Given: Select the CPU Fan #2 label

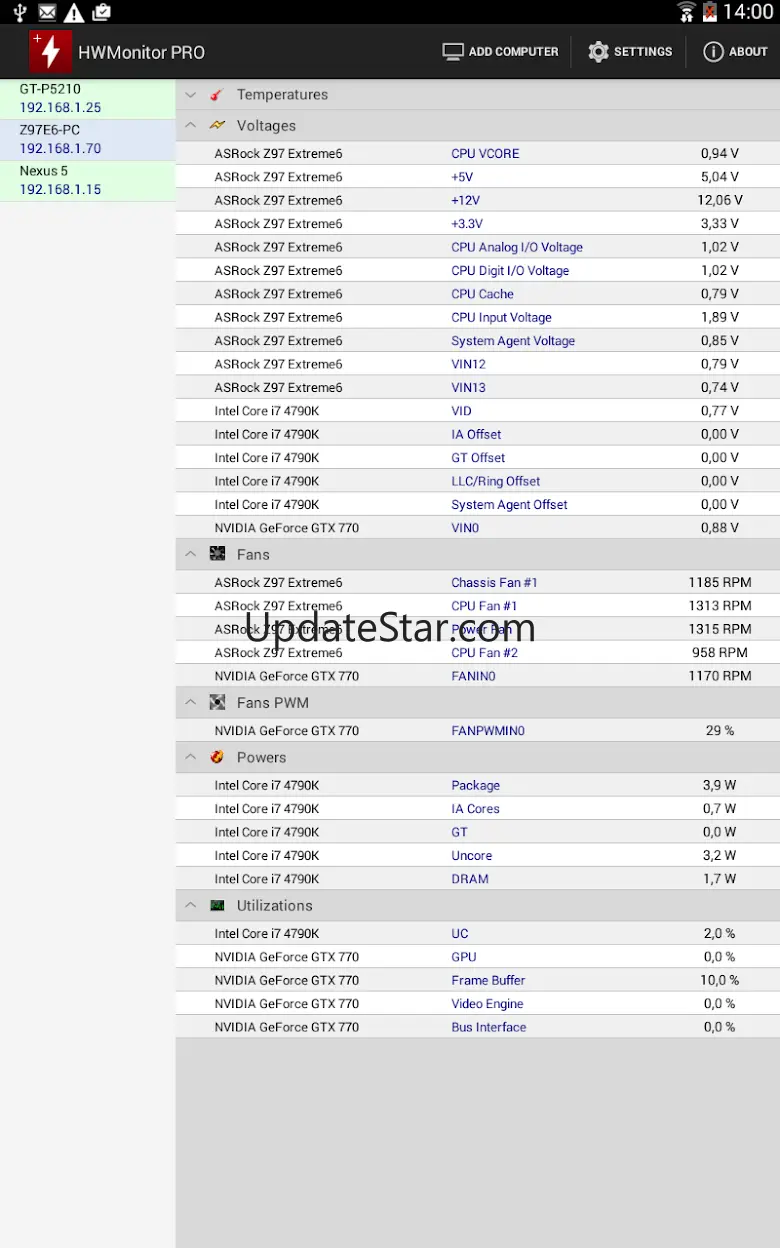Looking at the screenshot, I should pyautogui.click(x=484, y=653).
